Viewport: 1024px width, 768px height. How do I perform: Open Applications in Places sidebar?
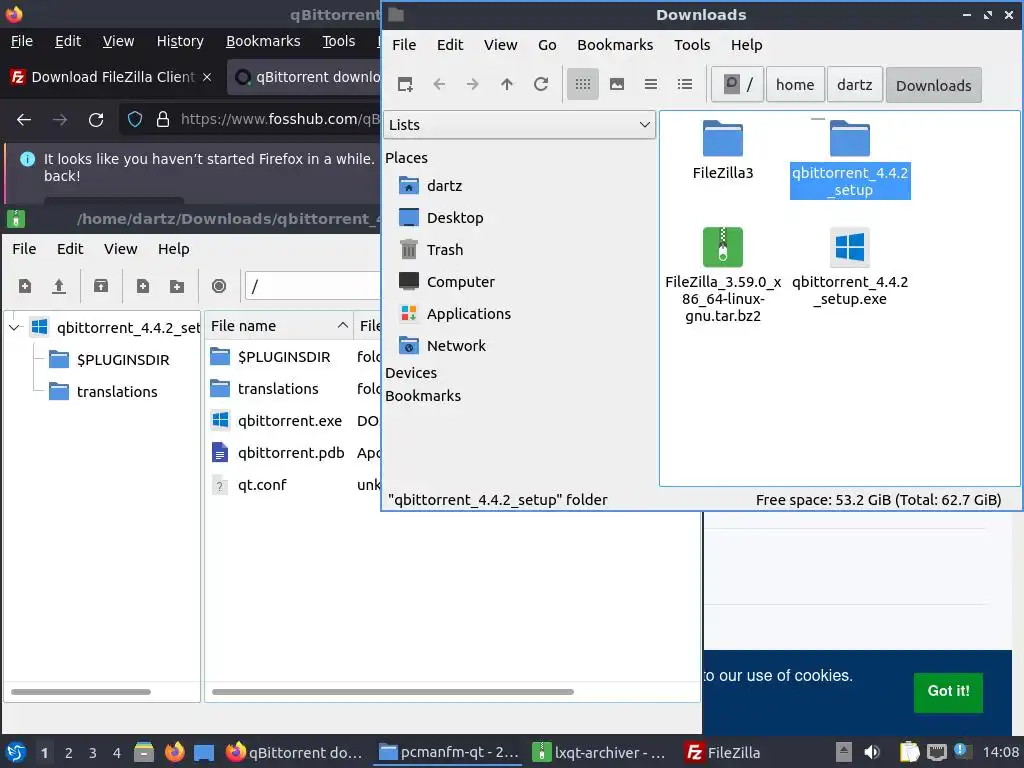point(468,314)
